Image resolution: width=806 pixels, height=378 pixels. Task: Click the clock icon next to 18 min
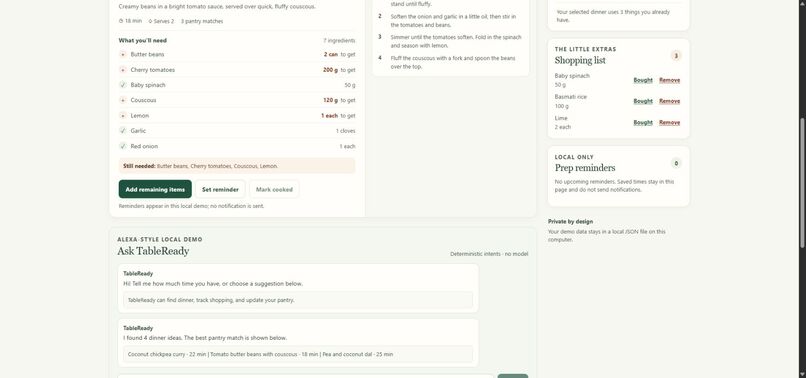(121, 21)
